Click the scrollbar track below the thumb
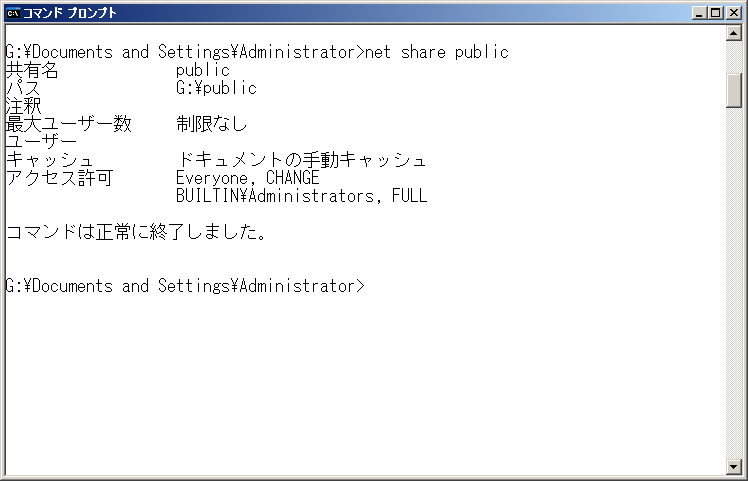The width and height of the screenshot is (748, 481). coord(733,283)
